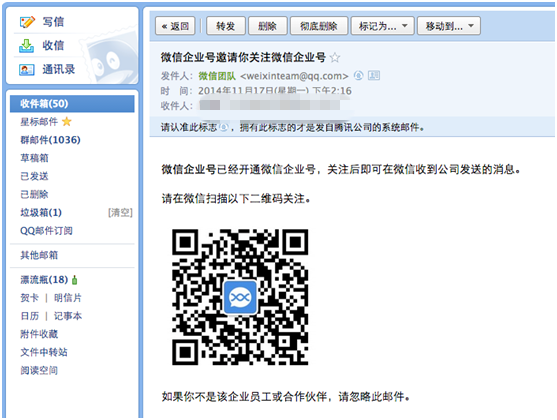Select the 收件箱(50) inbox folder
The height and width of the screenshot is (420, 557).
(72, 104)
